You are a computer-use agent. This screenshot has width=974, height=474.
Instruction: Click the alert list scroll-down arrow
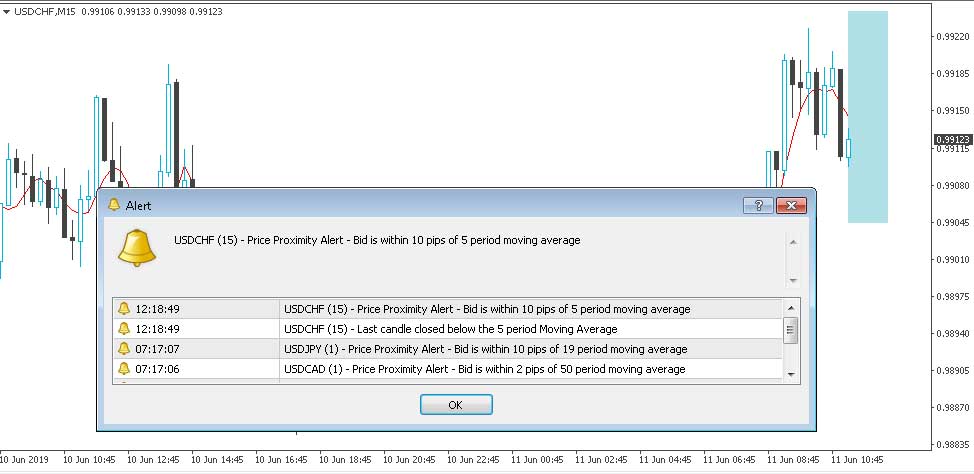[790, 373]
